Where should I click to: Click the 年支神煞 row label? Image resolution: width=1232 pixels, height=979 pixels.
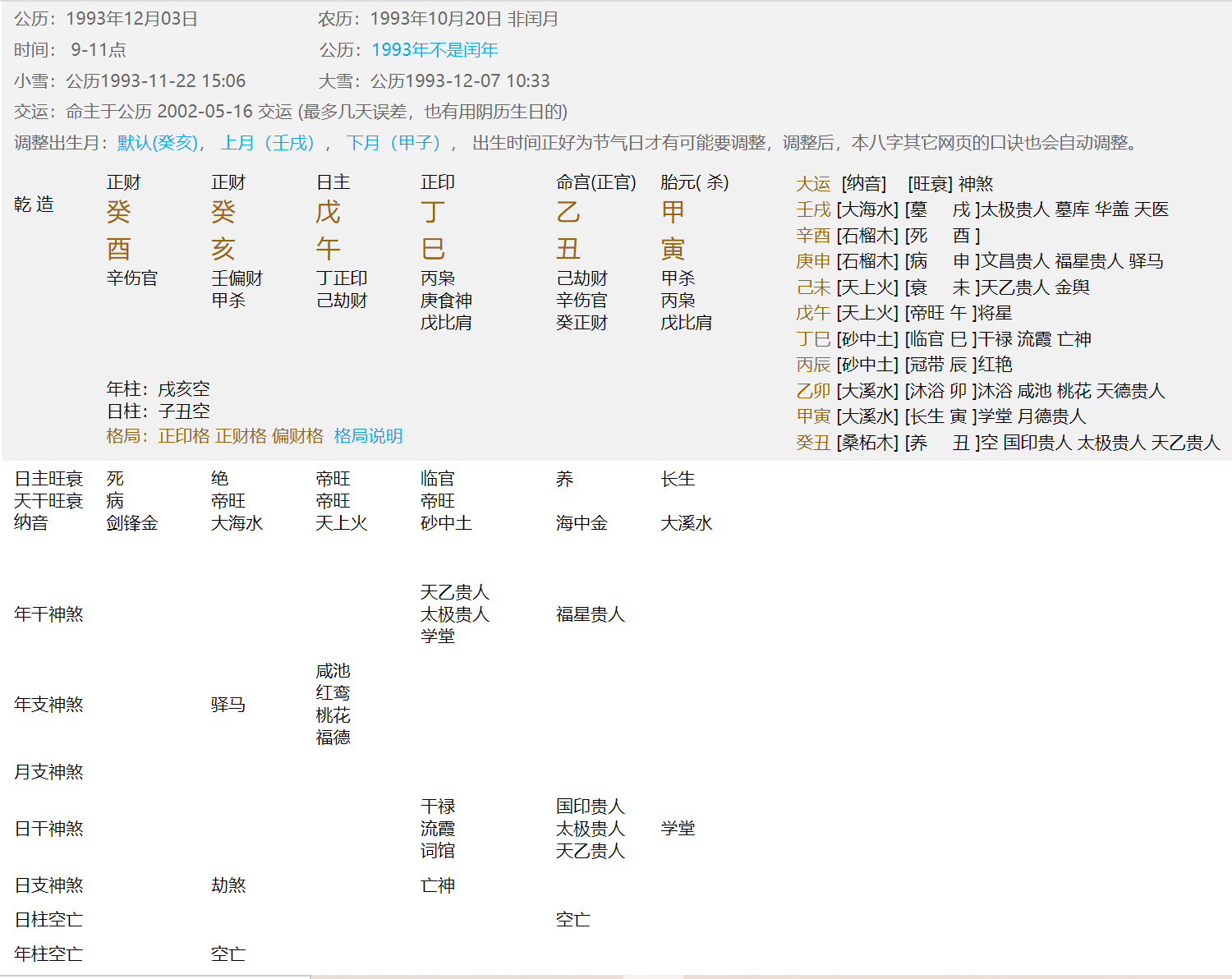[x=48, y=705]
